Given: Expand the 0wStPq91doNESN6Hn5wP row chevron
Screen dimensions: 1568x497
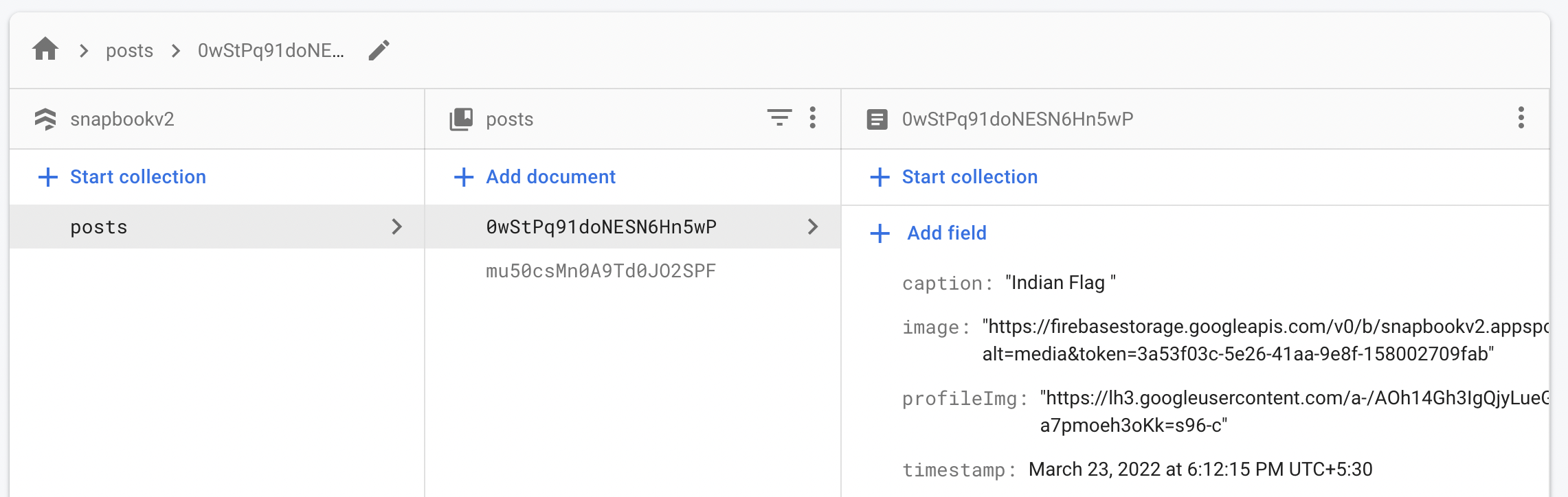Looking at the screenshot, I should 813,227.
